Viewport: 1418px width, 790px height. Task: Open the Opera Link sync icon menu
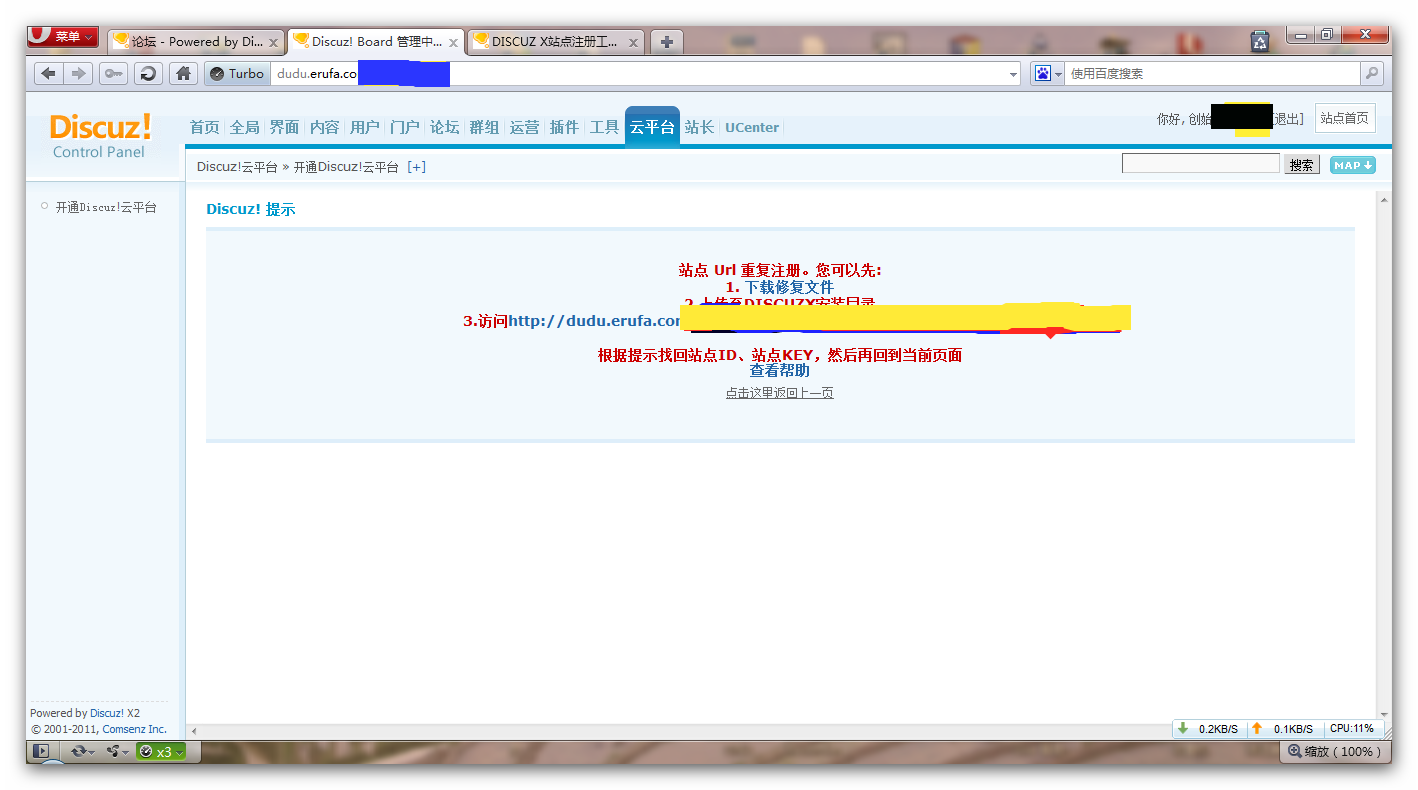(83, 751)
